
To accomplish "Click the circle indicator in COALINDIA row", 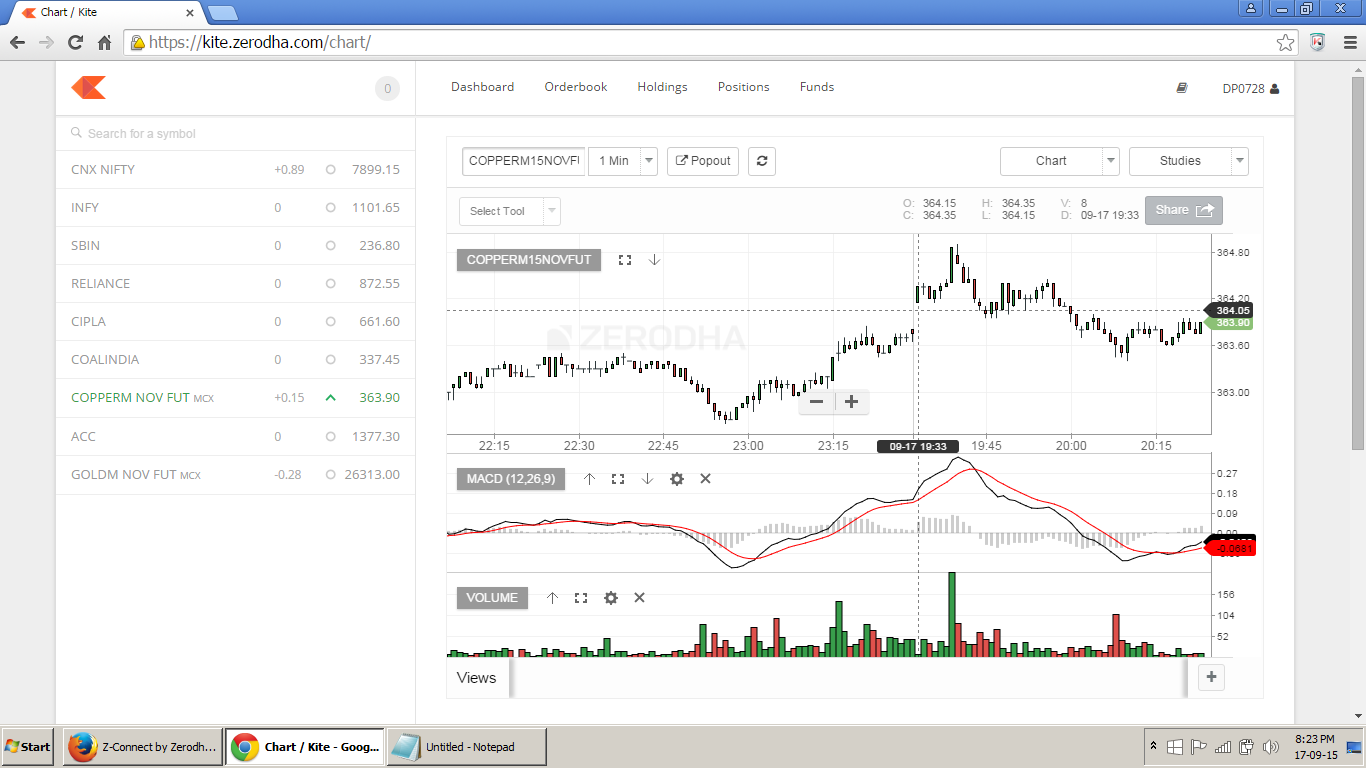I will coord(330,360).
